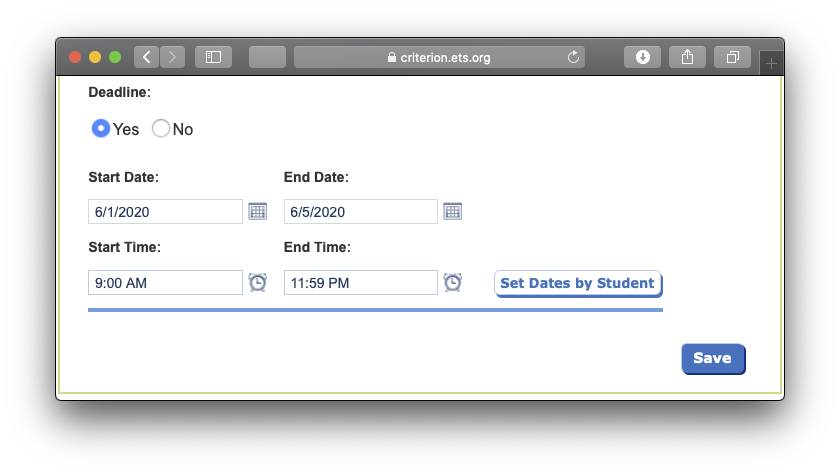Select the Yes deadline option
This screenshot has height=474, width=840.
[x=101, y=129]
